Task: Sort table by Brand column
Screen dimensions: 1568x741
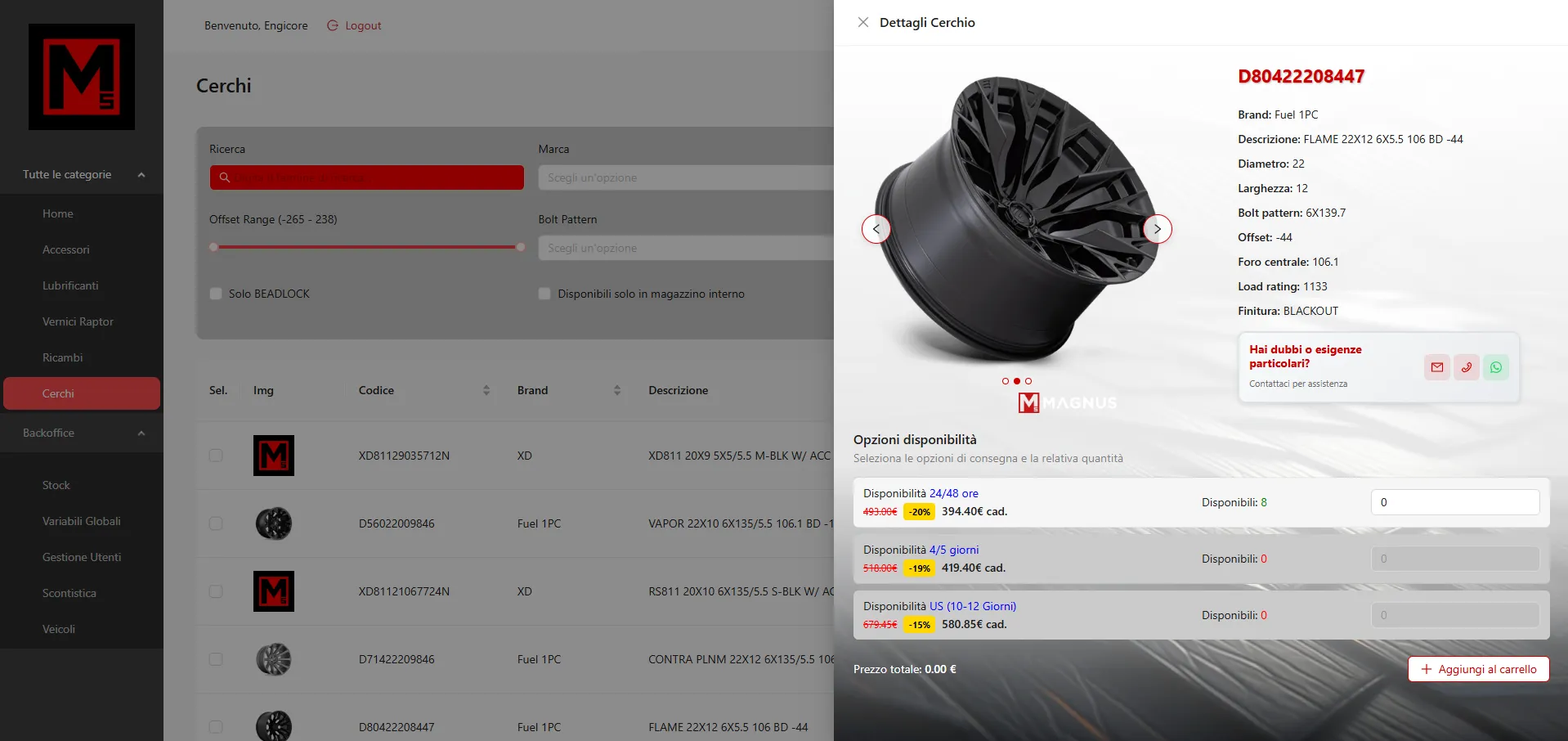Action: pos(616,390)
